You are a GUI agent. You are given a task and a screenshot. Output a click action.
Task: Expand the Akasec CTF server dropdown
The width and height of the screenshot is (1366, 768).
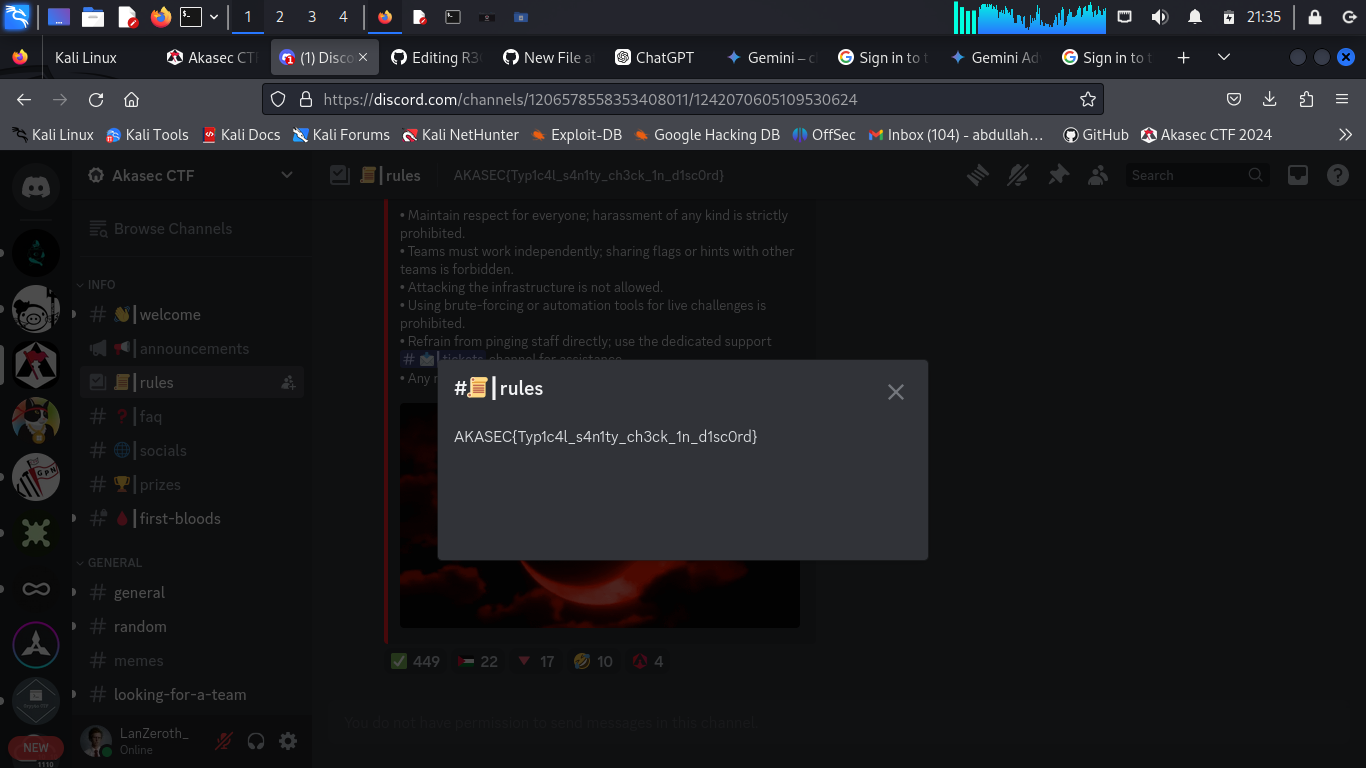[286, 175]
